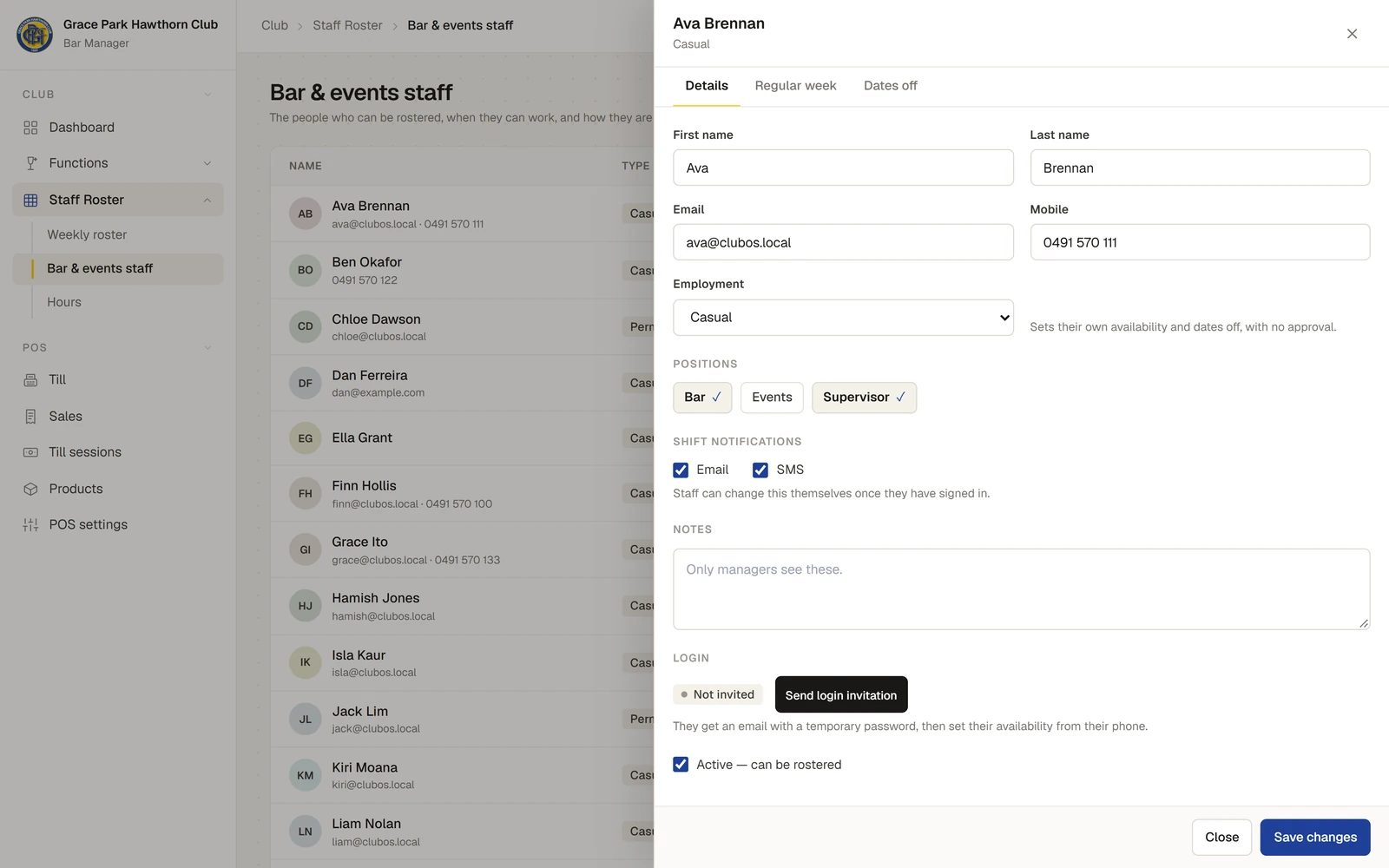Untick the Email shift notification checkbox
1389x868 pixels.
(x=681, y=470)
